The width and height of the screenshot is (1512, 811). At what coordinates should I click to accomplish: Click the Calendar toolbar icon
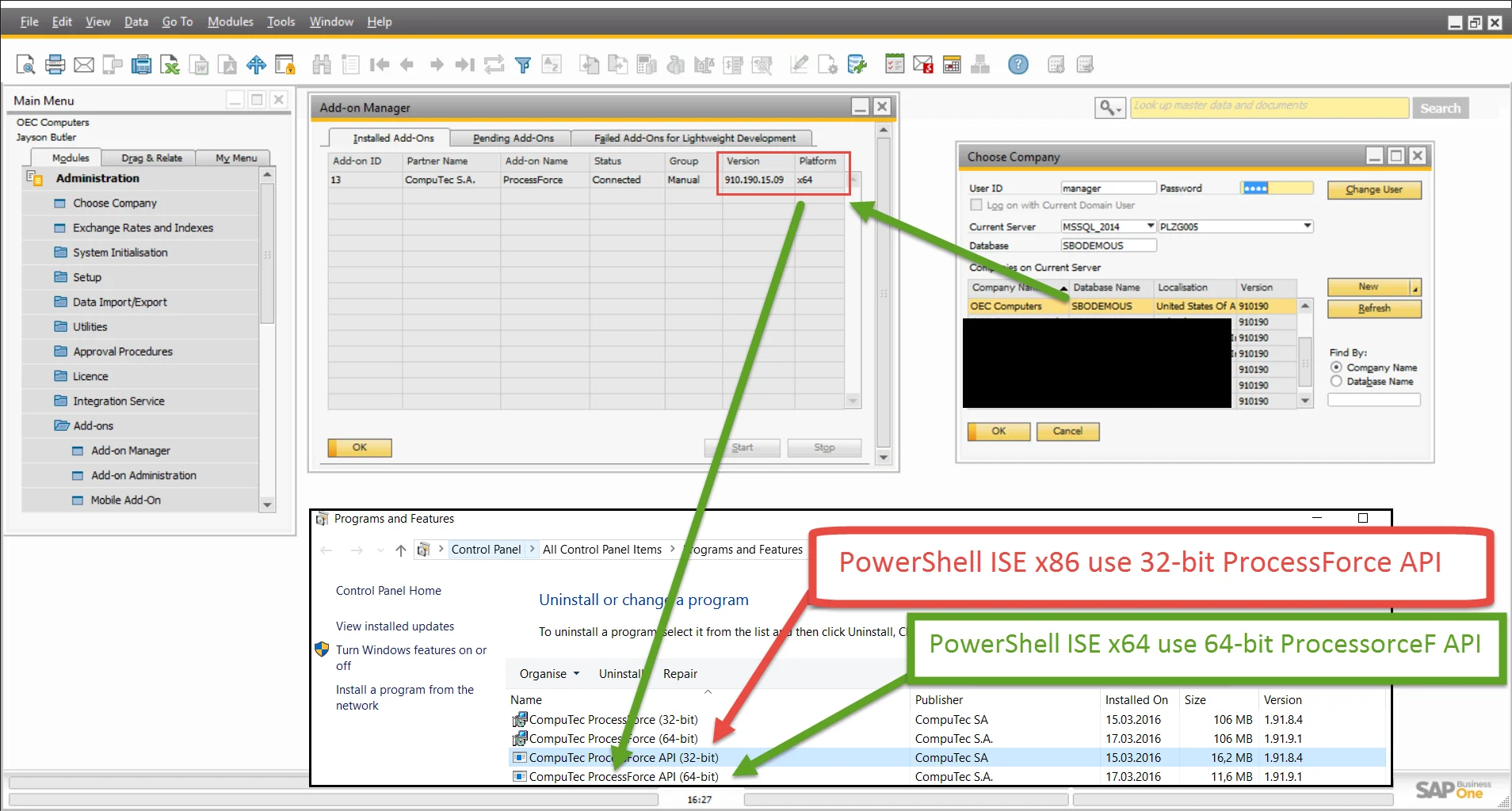(x=952, y=65)
